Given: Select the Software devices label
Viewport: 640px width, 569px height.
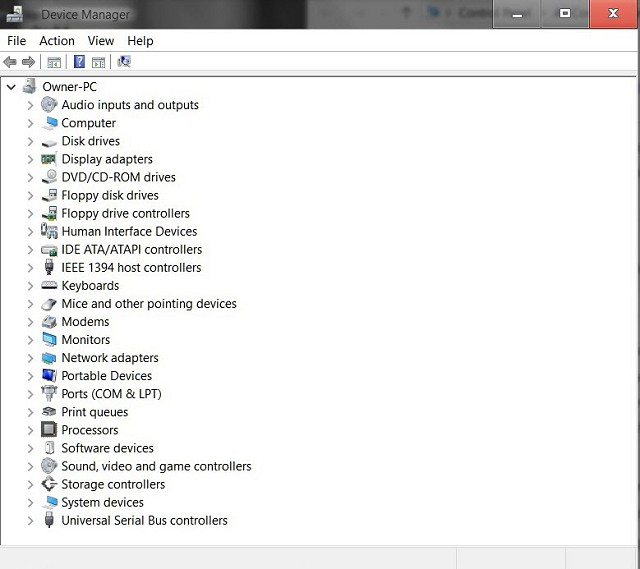Looking at the screenshot, I should click(x=107, y=448).
